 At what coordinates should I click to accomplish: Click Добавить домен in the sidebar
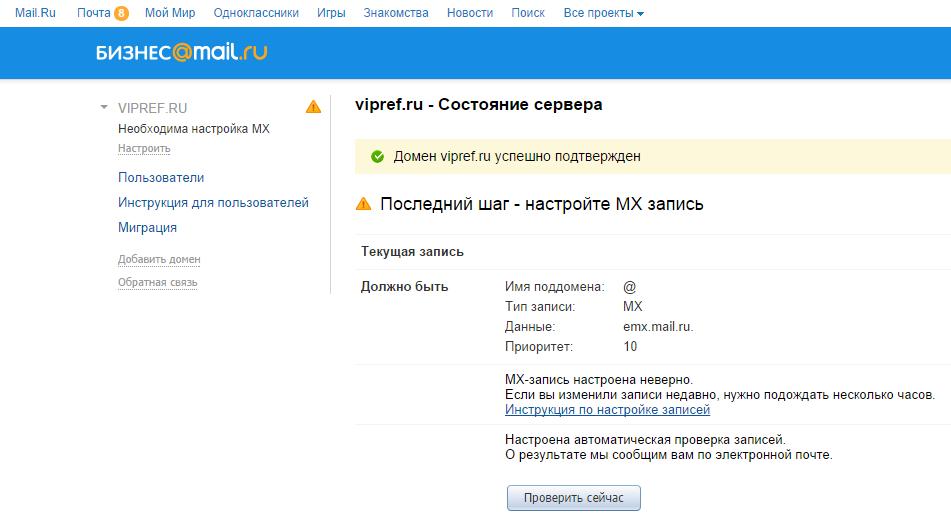click(x=159, y=259)
